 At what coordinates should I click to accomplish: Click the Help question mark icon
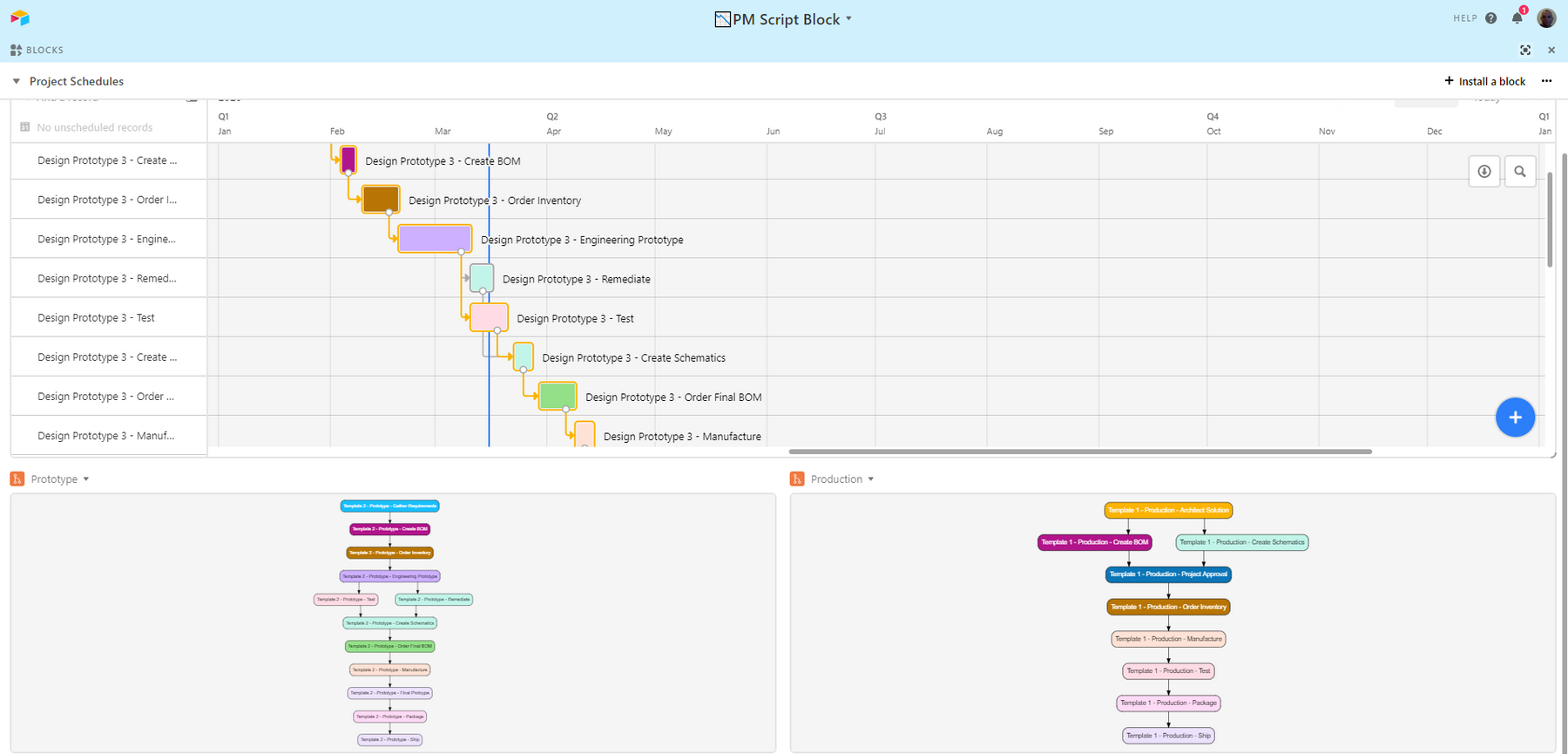click(x=1491, y=18)
